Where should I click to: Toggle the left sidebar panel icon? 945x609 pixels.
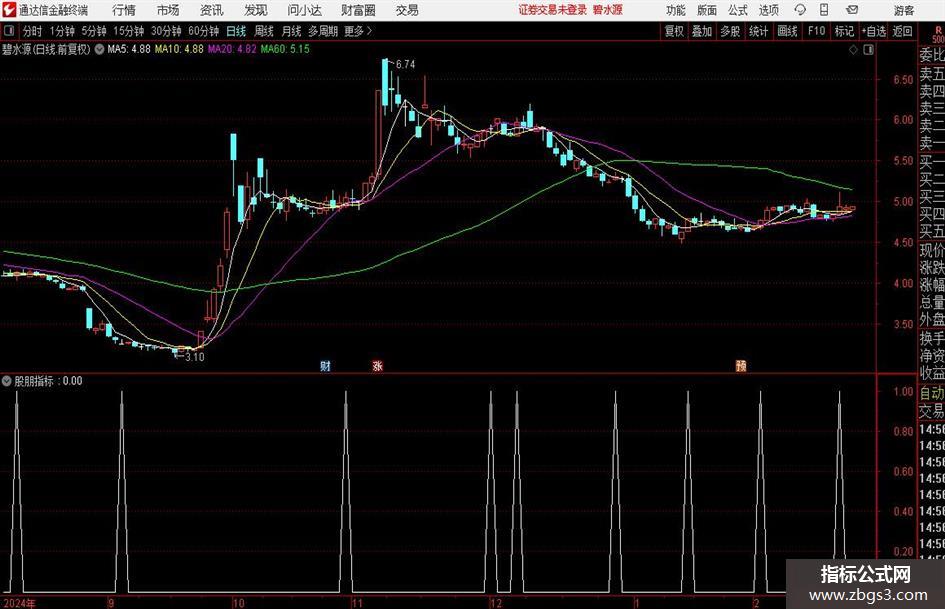[x=9, y=31]
